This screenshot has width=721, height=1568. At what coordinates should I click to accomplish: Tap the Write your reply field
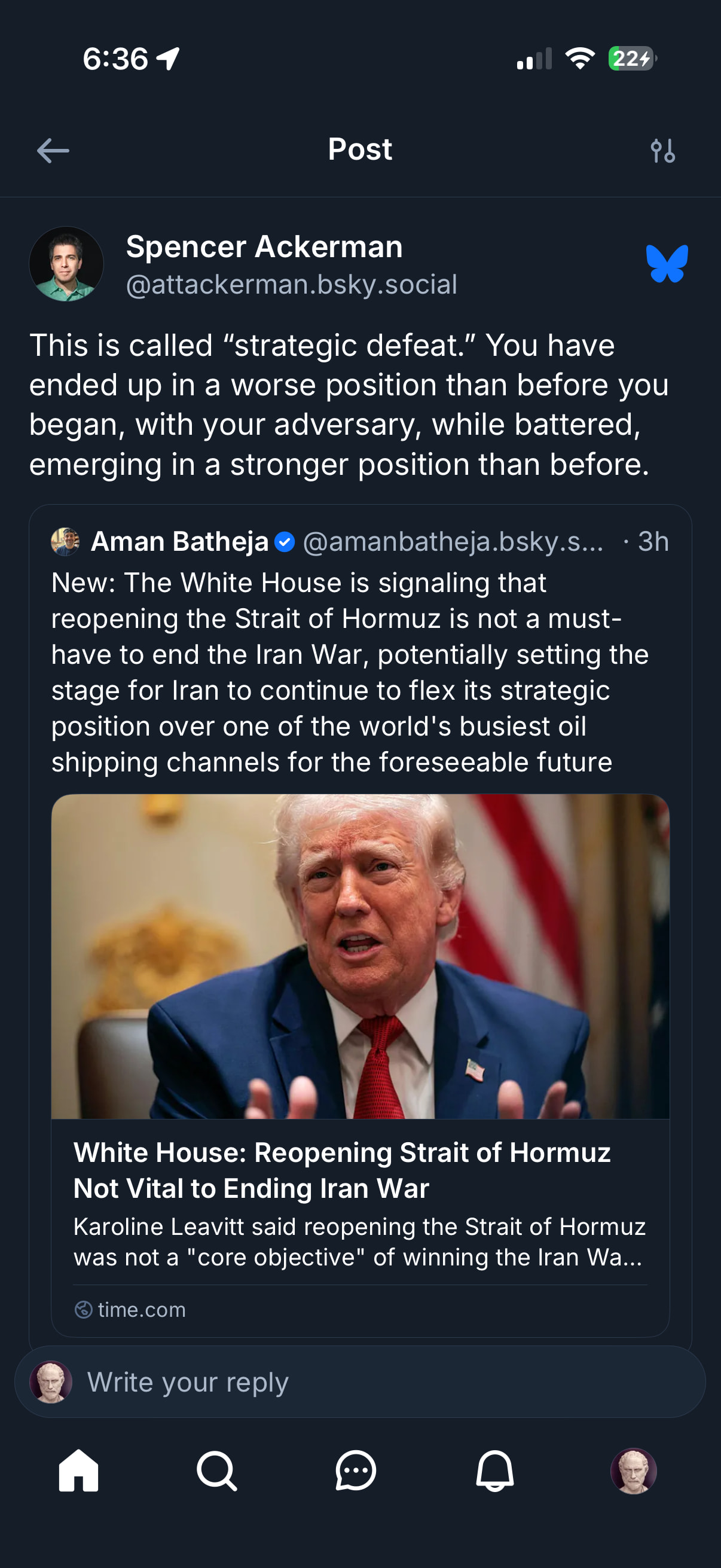coord(365,1382)
